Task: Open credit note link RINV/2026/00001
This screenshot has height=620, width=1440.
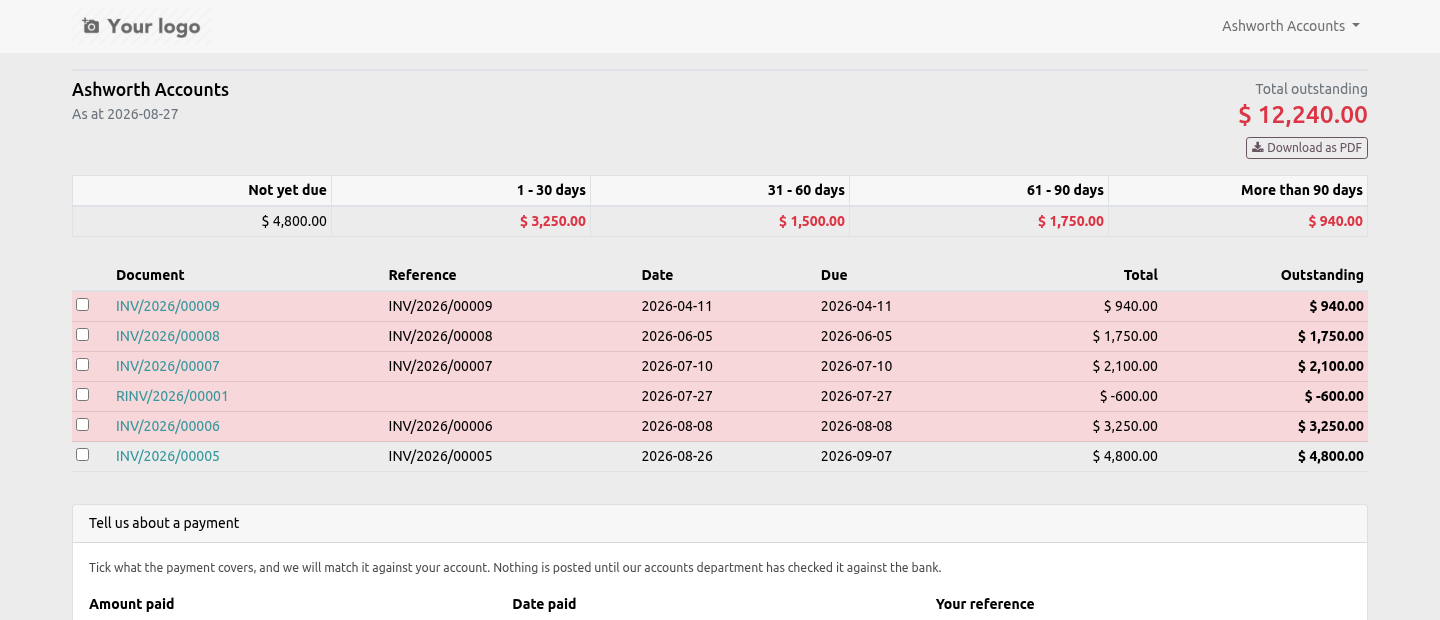Action: [172, 396]
